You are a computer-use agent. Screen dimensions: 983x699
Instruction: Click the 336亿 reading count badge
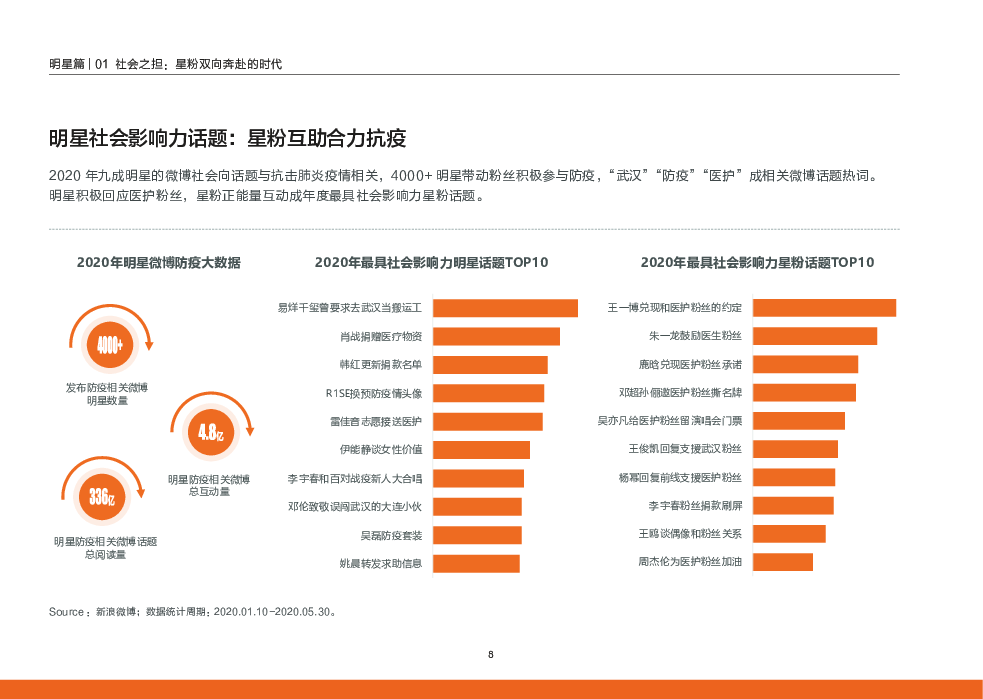[x=101, y=497]
